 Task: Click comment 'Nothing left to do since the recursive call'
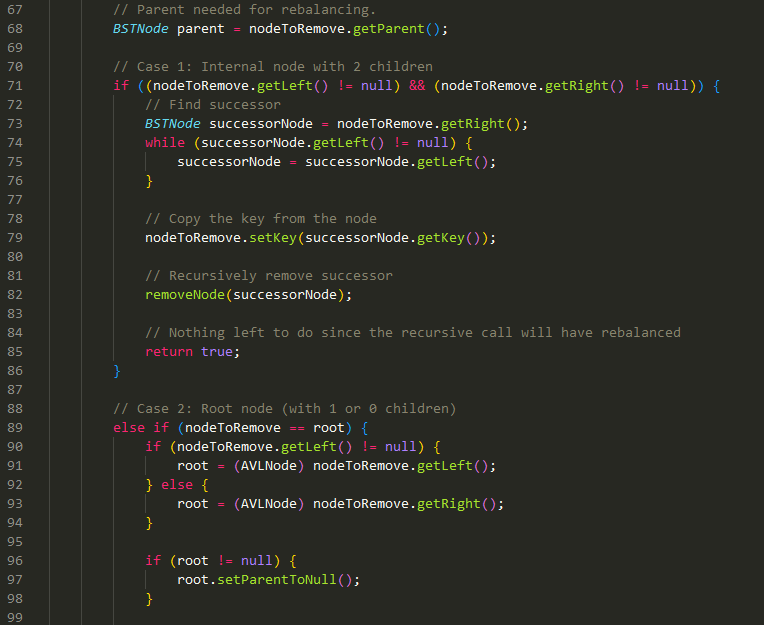click(x=413, y=333)
